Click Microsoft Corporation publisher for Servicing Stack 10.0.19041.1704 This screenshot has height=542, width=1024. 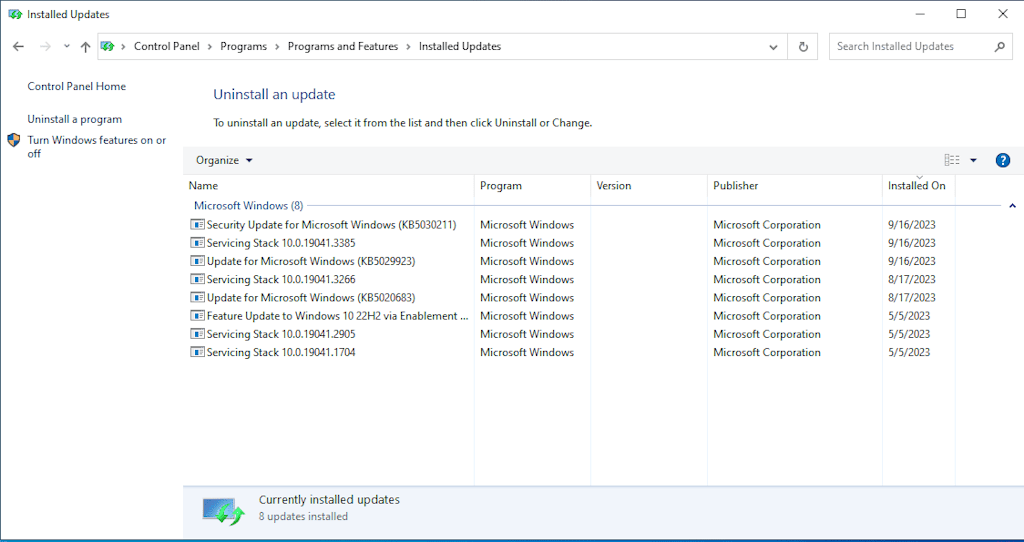[x=767, y=353]
